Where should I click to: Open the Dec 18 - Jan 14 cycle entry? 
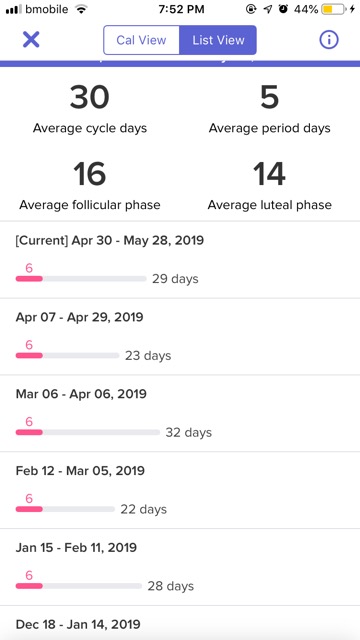(180, 623)
